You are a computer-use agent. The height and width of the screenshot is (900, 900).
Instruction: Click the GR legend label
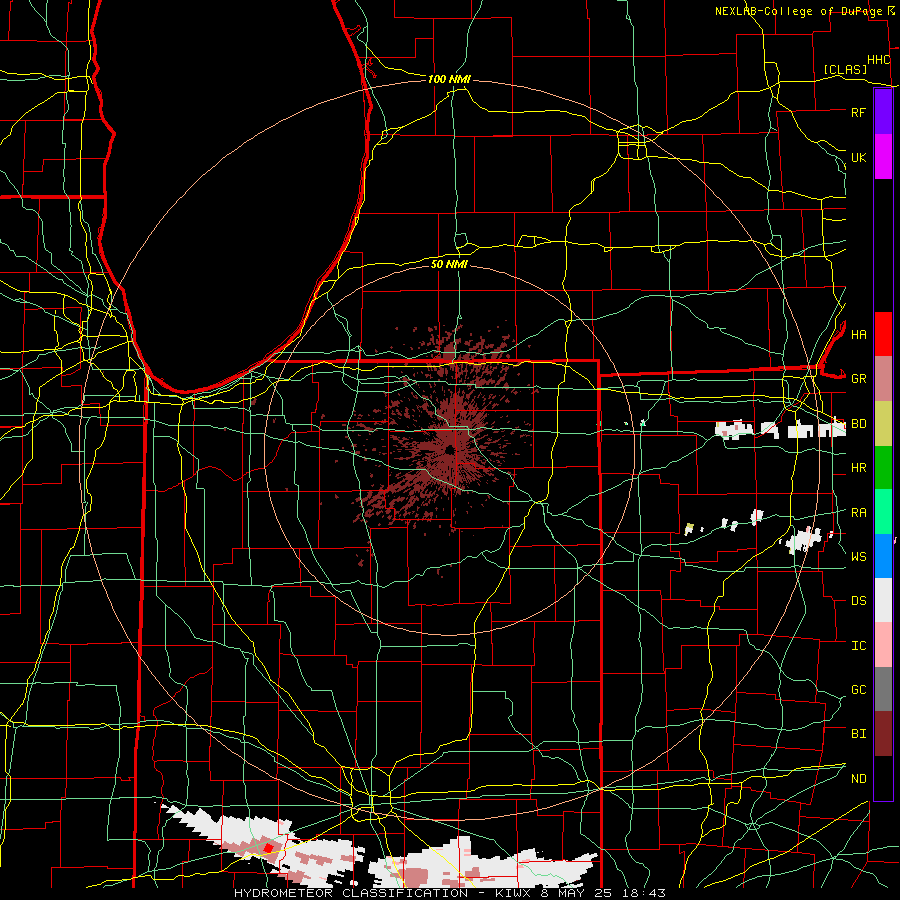point(858,379)
